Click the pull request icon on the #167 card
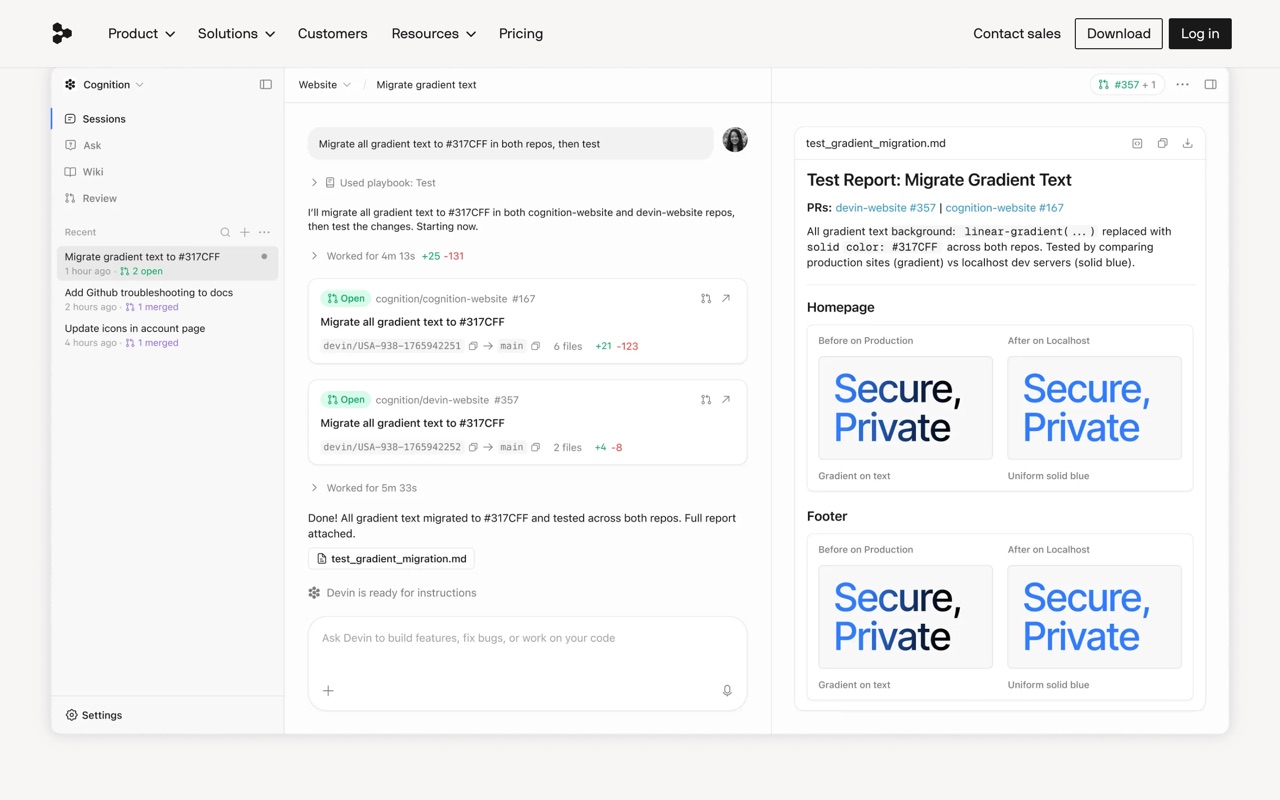The height and width of the screenshot is (800, 1280). pos(706,298)
